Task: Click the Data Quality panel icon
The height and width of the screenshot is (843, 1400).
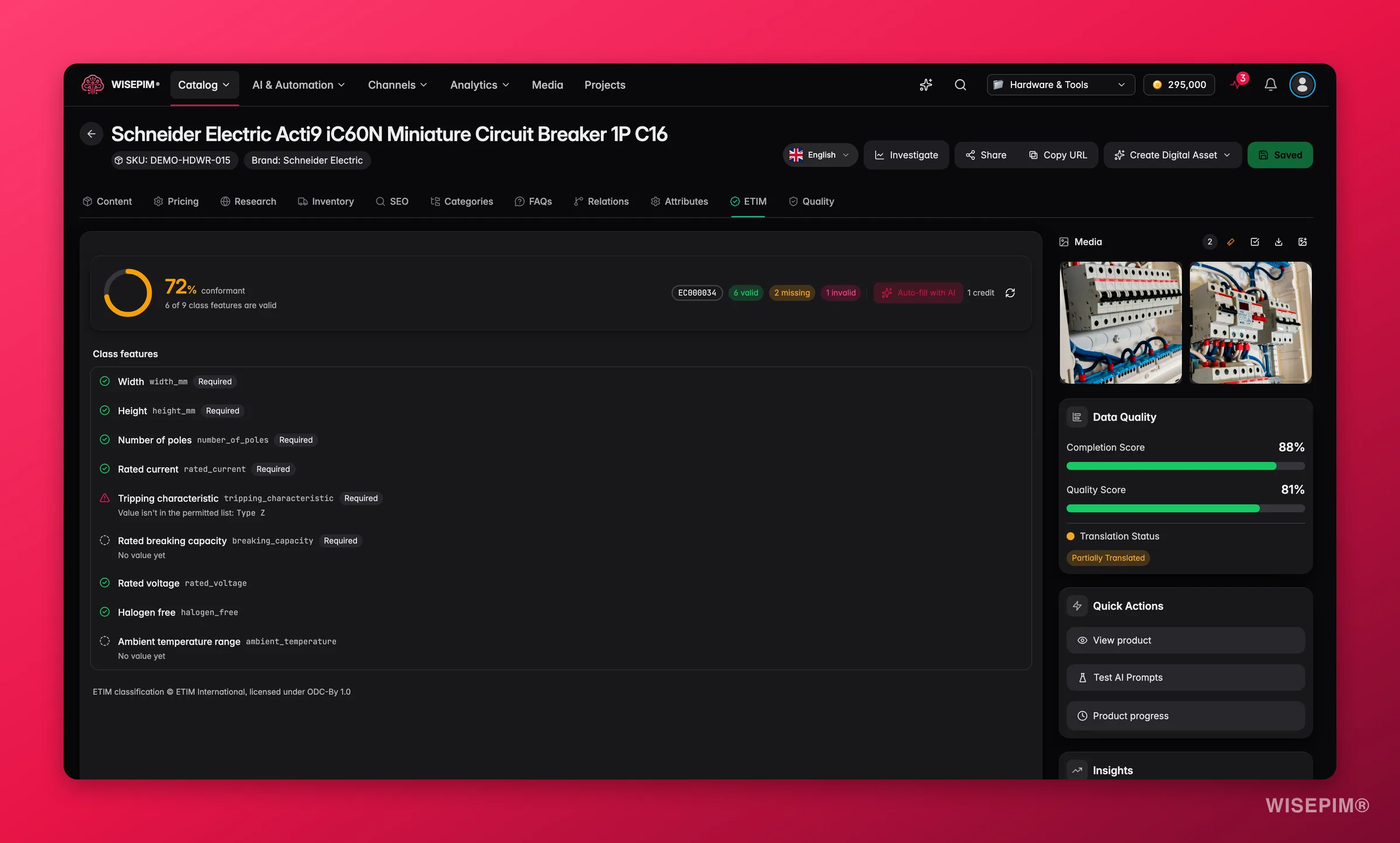Action: tap(1077, 417)
